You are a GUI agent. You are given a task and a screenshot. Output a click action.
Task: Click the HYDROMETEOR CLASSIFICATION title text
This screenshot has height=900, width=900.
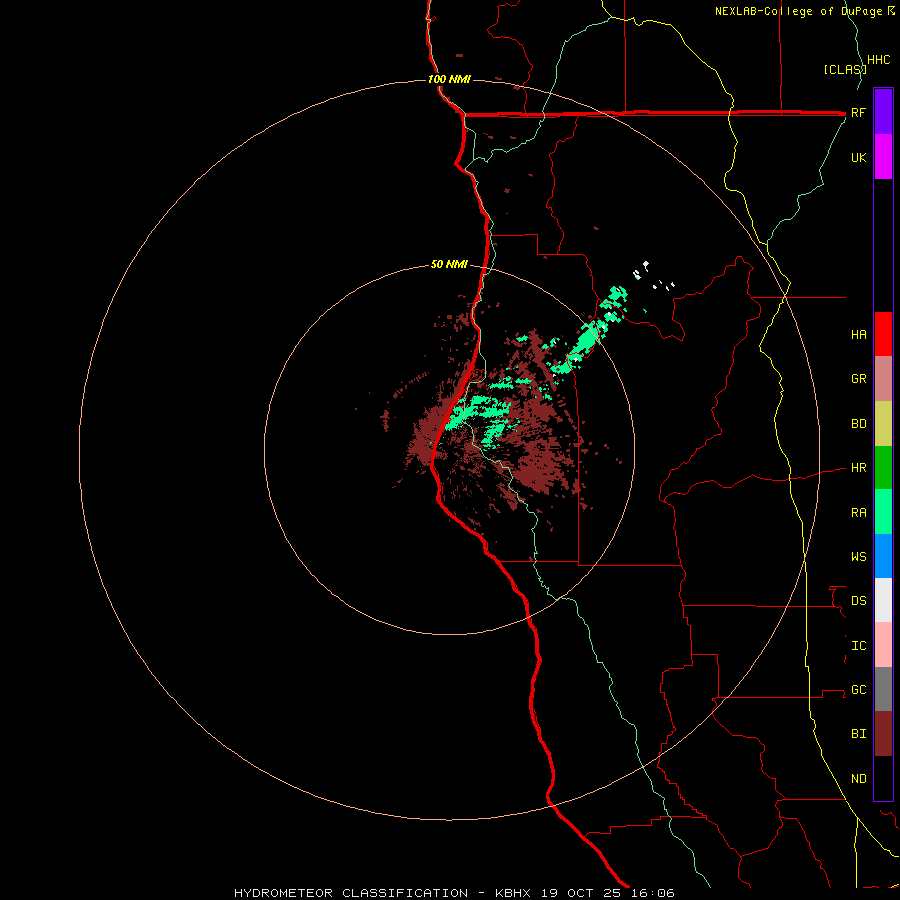(x=351, y=893)
